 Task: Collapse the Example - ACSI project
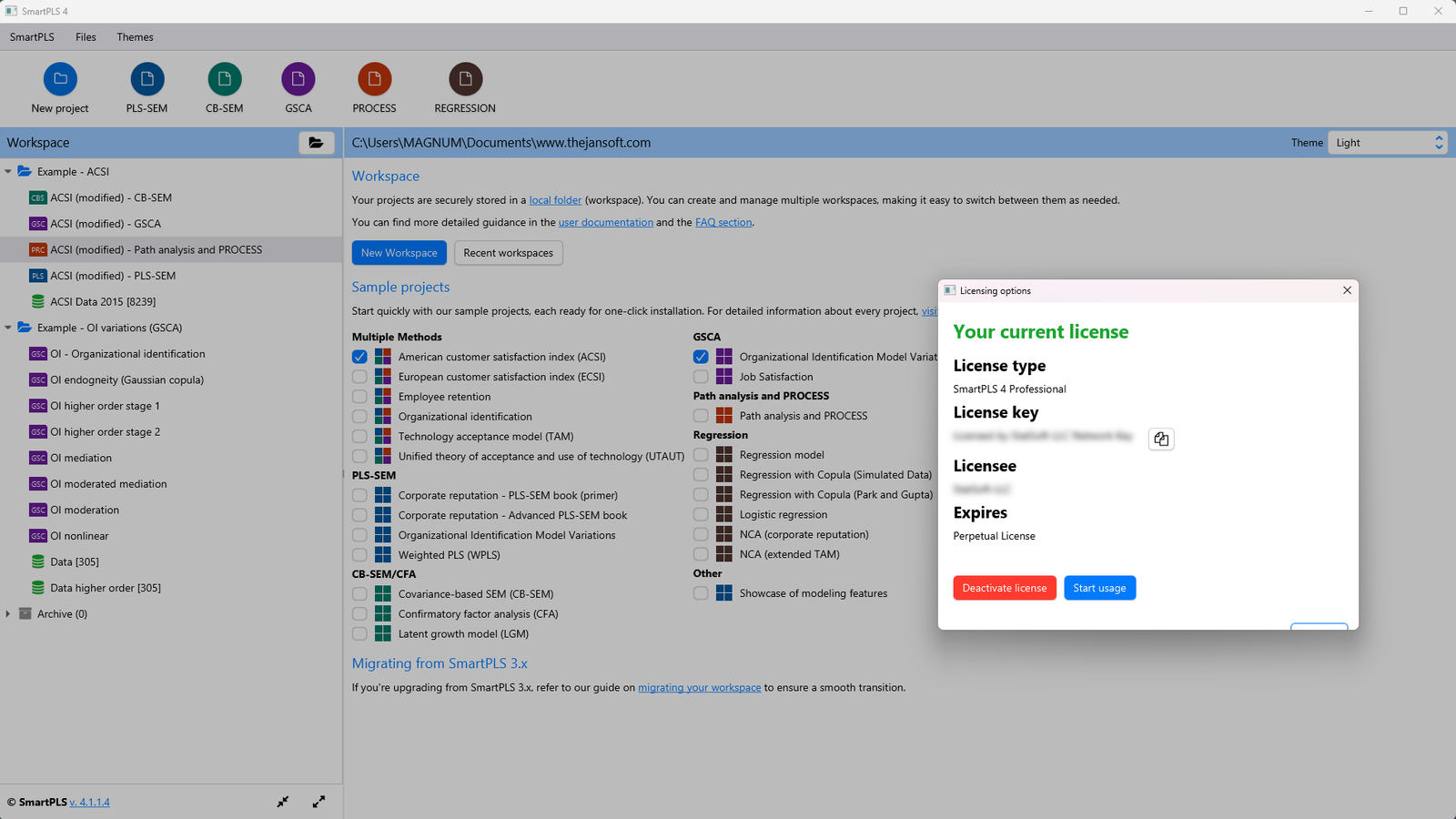[8, 171]
